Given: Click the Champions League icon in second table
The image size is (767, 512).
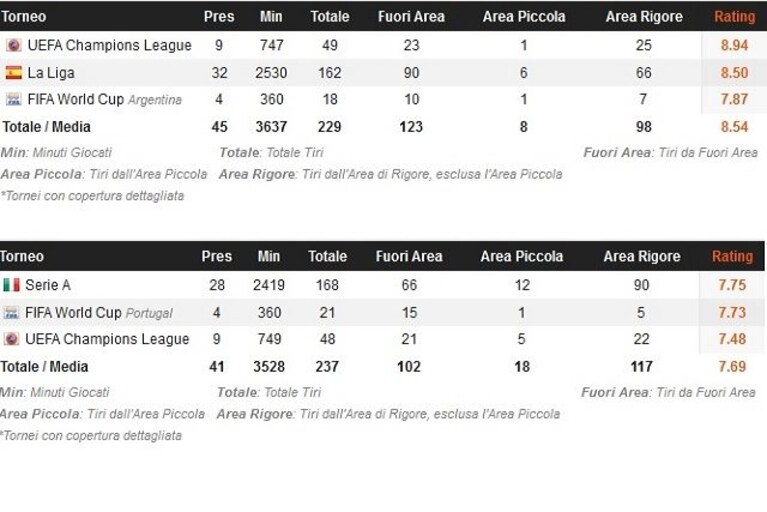Looking at the screenshot, I should [x=11, y=339].
